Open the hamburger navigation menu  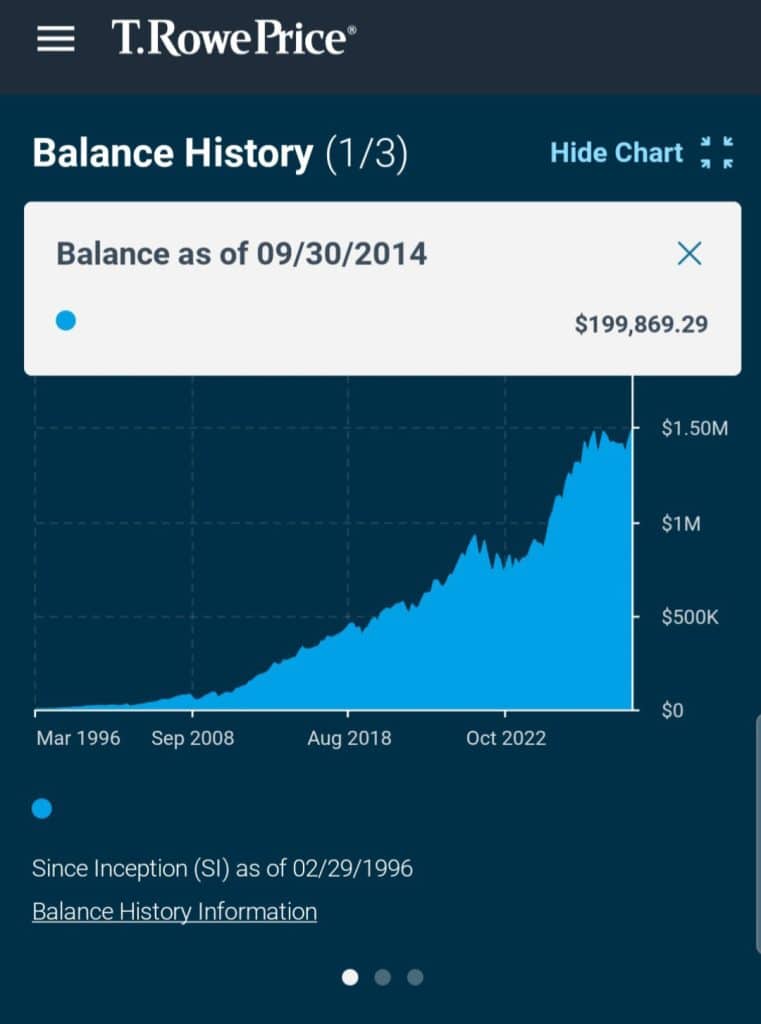tap(56, 39)
